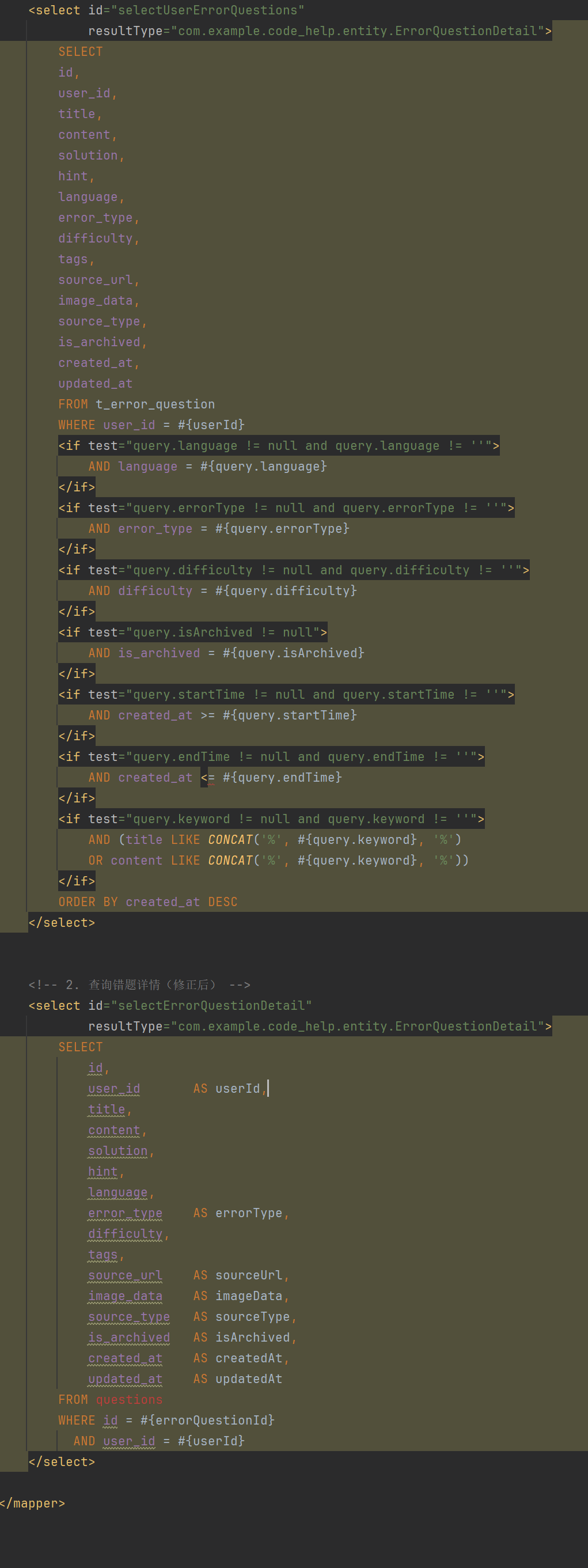
Task: Click the if test query.endTime opening tag
Action: [x=271, y=756]
